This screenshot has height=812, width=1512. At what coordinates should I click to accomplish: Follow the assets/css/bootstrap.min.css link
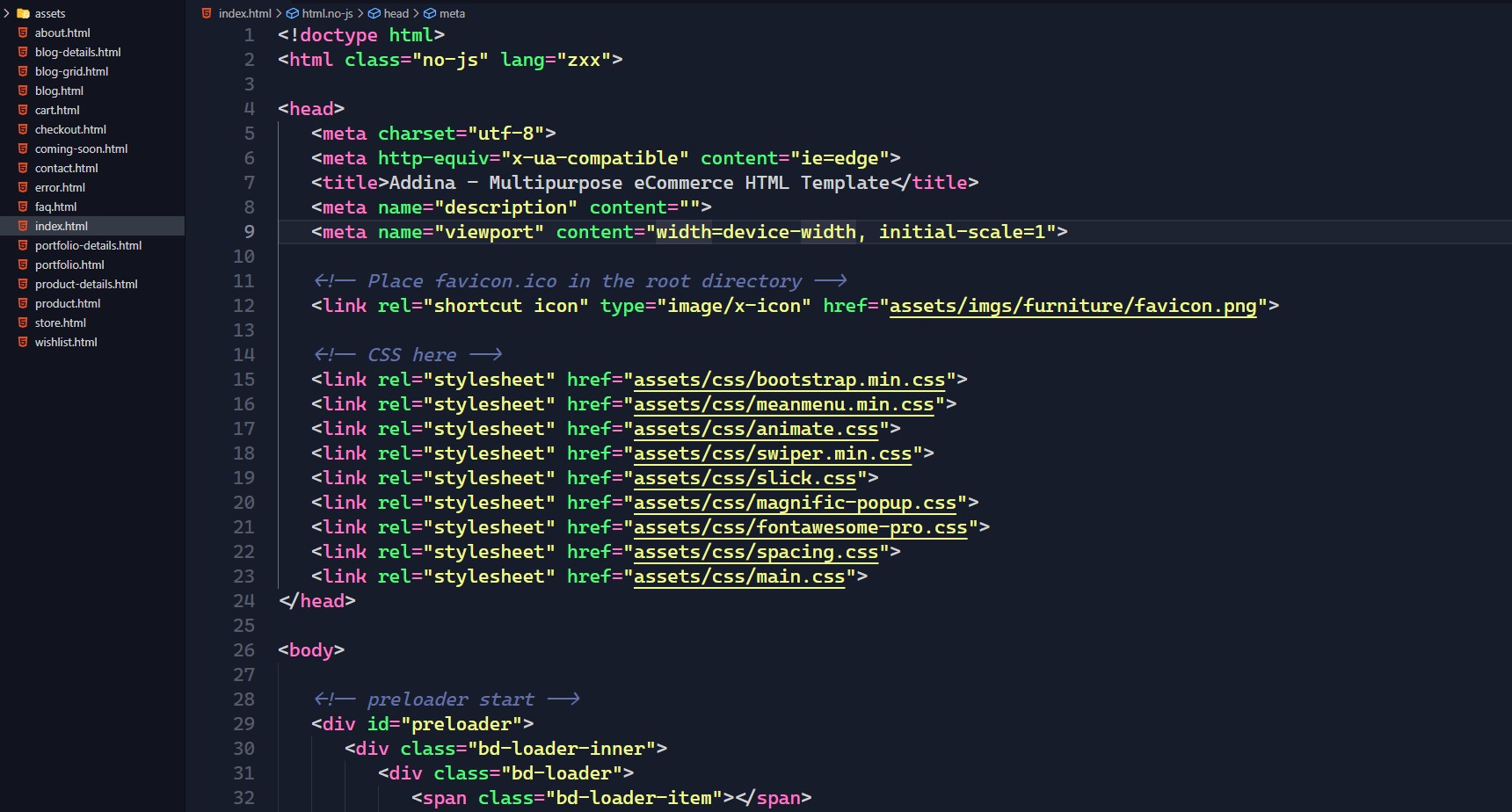pyautogui.click(x=789, y=380)
